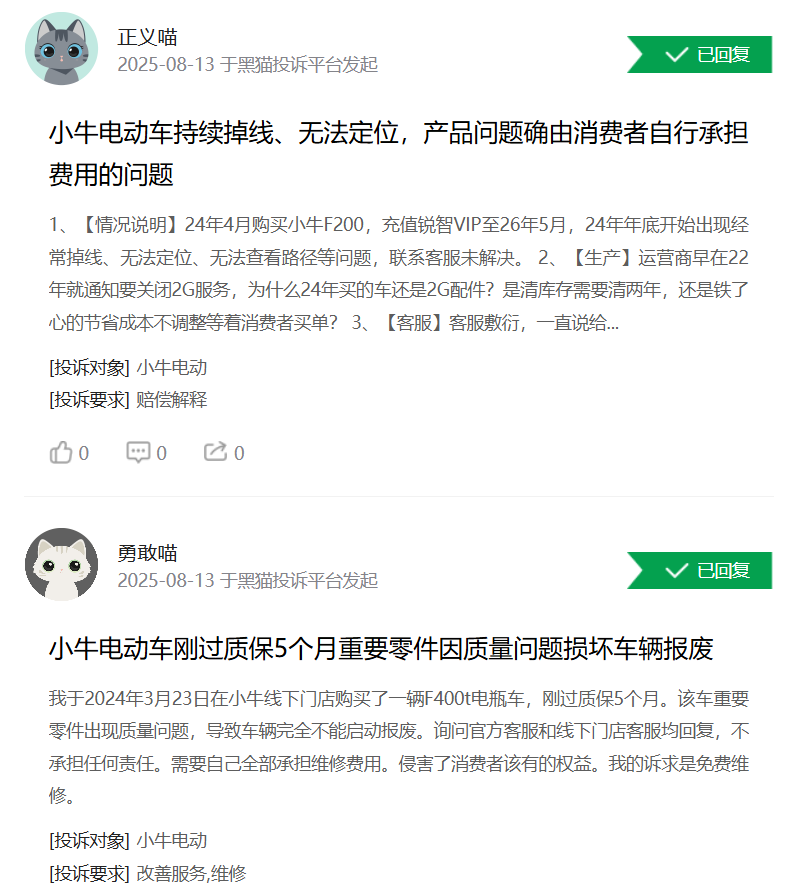Open complaint titled 小牛电动车持续掉线、无法定位
Image resolution: width=795 pixels, height=895 pixels.
(x=398, y=154)
